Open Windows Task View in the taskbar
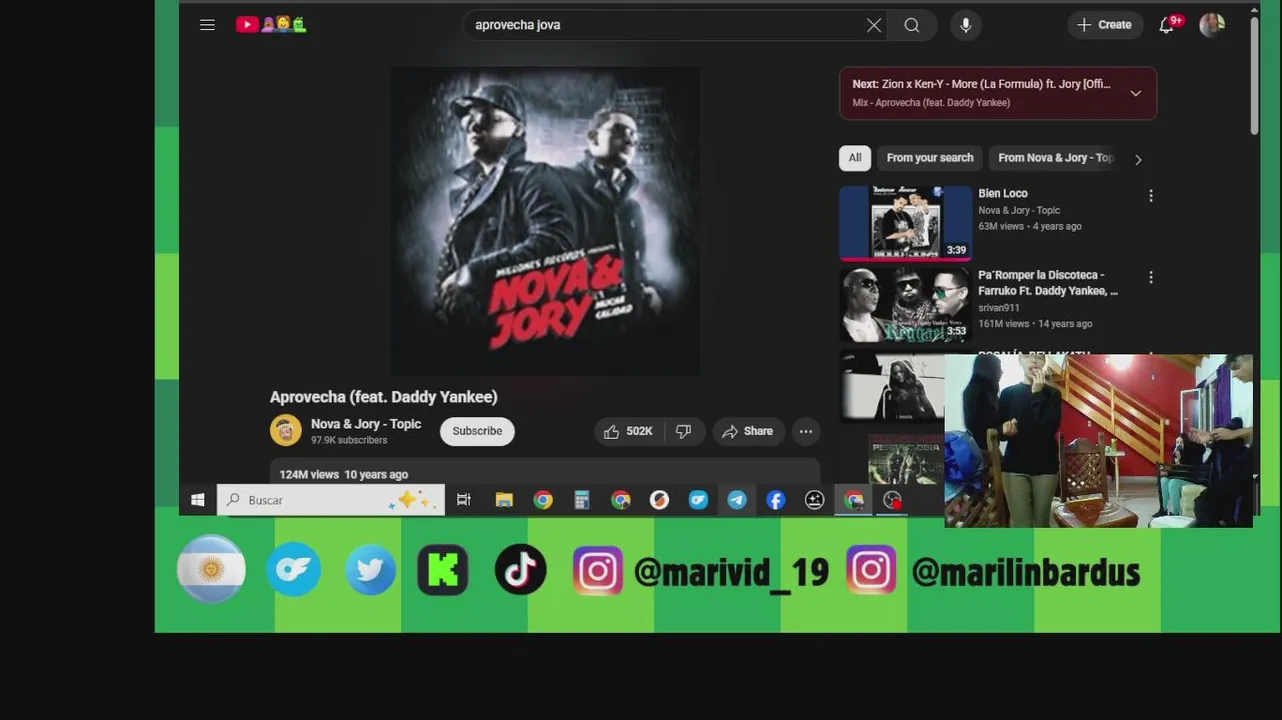1282x720 pixels. 464,500
